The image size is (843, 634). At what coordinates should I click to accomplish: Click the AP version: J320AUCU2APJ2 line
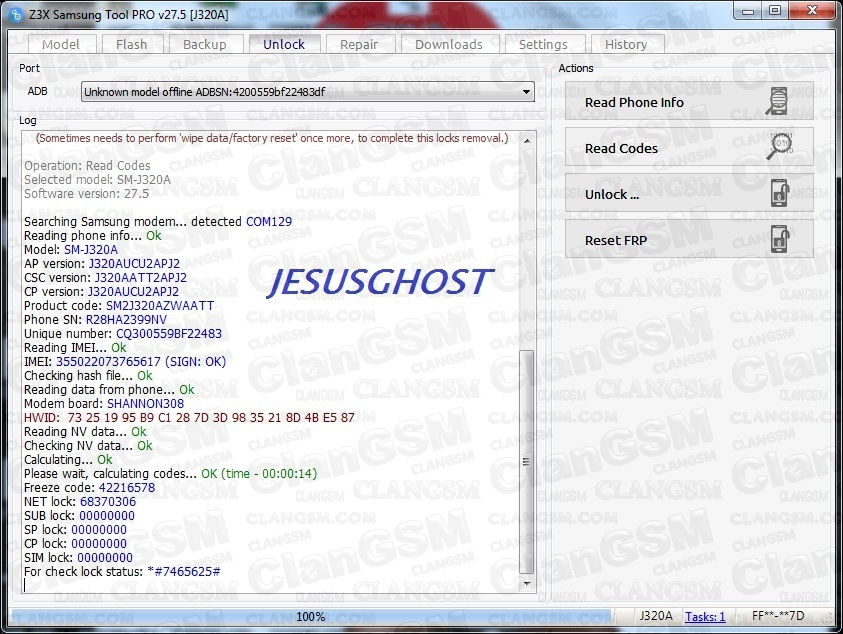[x=102, y=263]
